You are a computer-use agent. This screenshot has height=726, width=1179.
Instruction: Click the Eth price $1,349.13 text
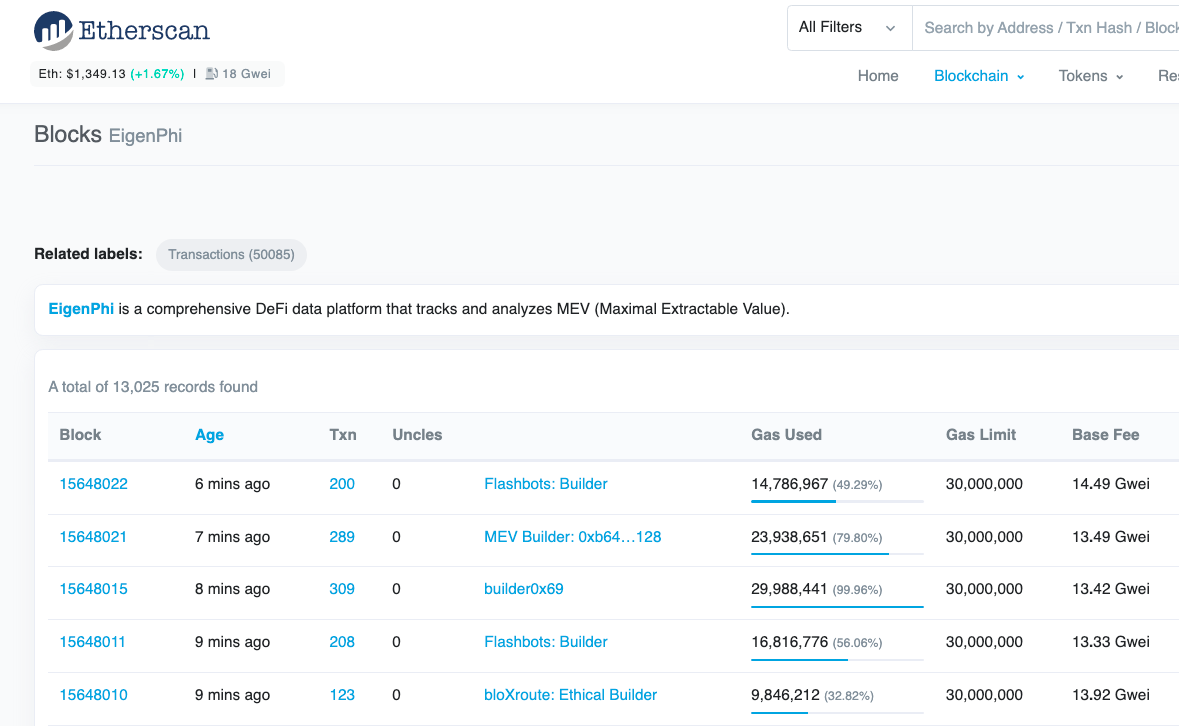[82, 74]
